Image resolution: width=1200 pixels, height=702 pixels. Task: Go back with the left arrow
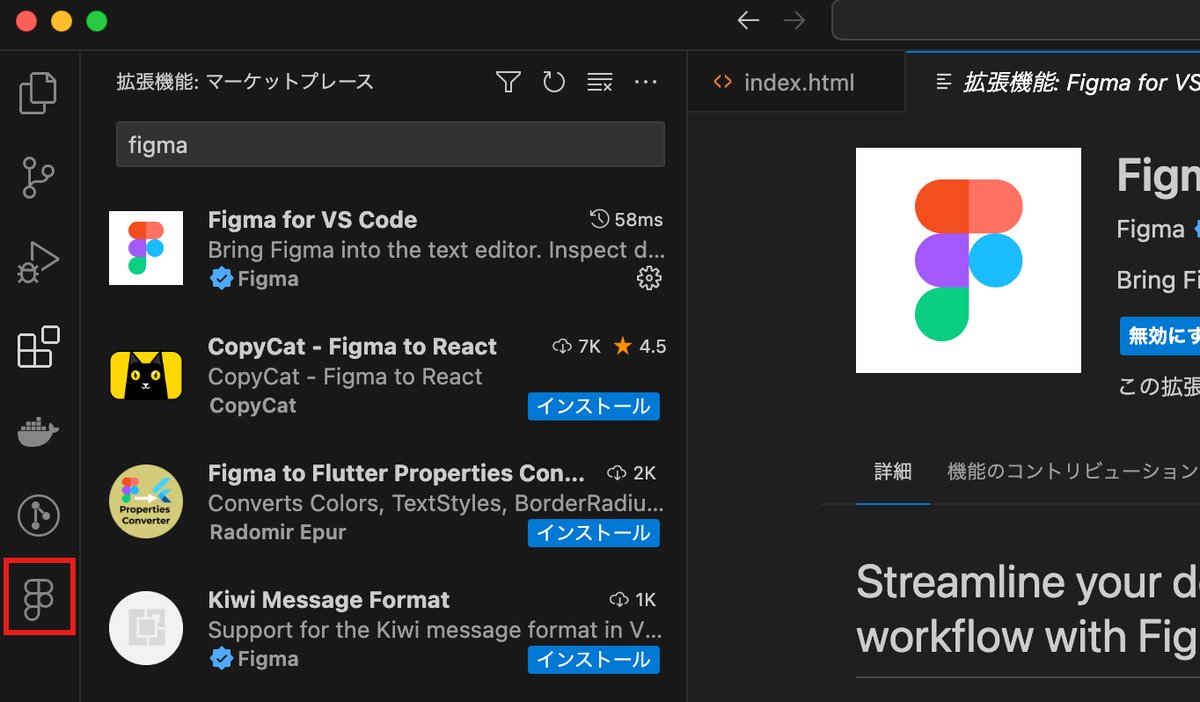748,21
